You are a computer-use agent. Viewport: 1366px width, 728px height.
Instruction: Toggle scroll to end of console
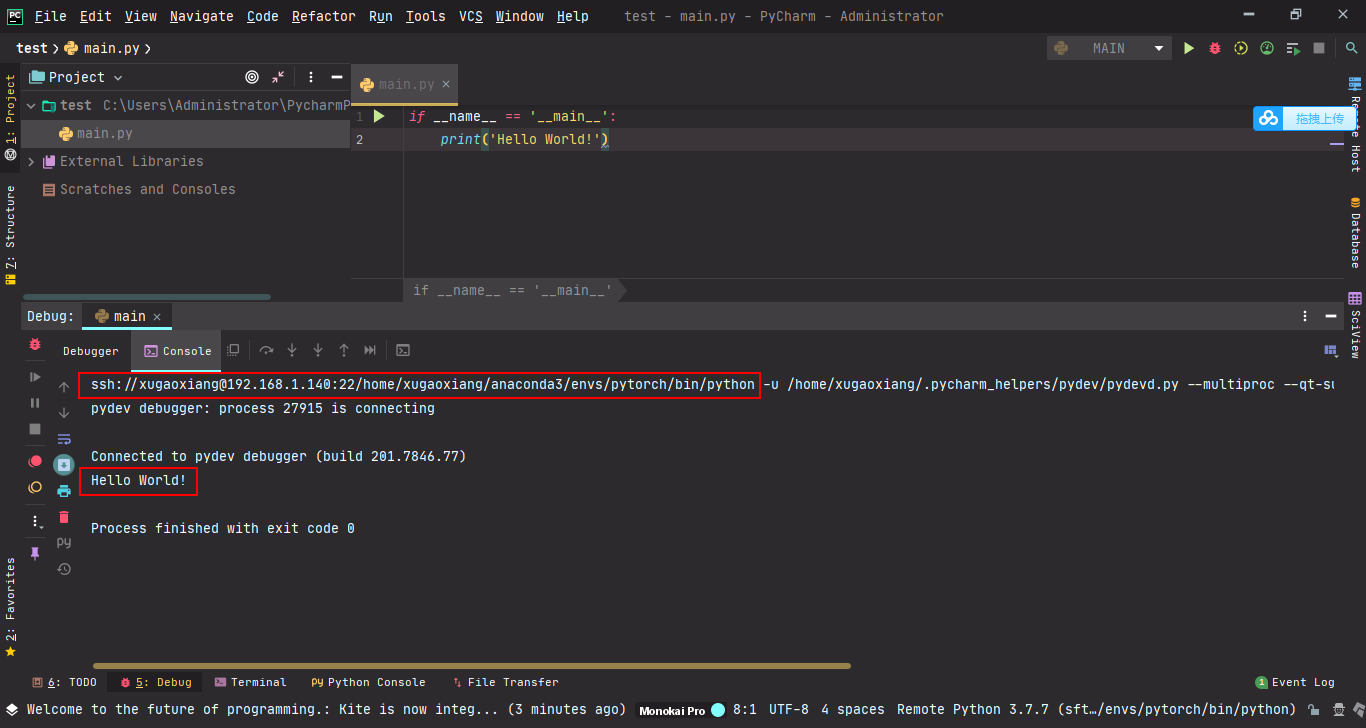64,465
